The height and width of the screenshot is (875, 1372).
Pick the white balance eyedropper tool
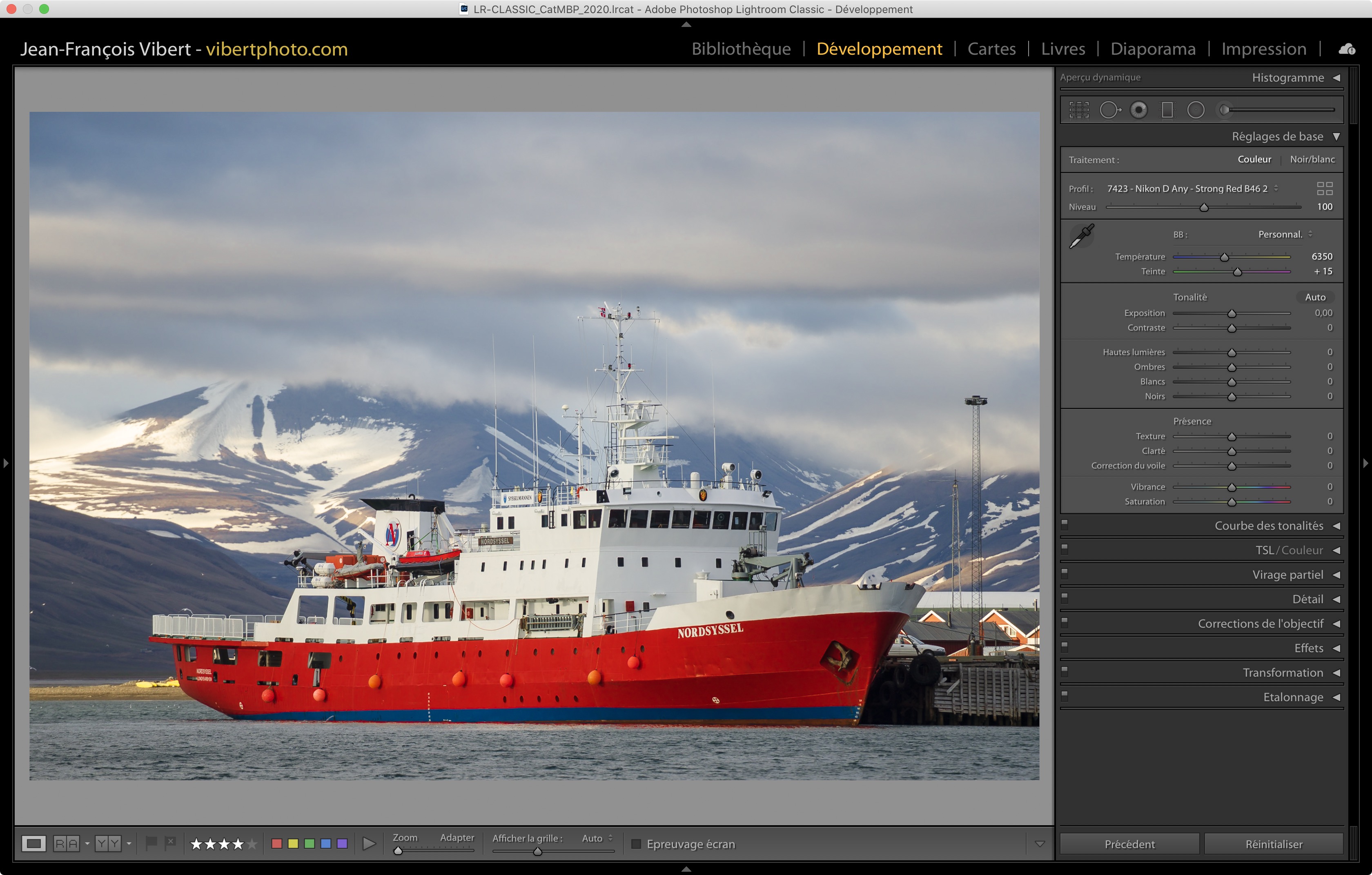[x=1081, y=235]
